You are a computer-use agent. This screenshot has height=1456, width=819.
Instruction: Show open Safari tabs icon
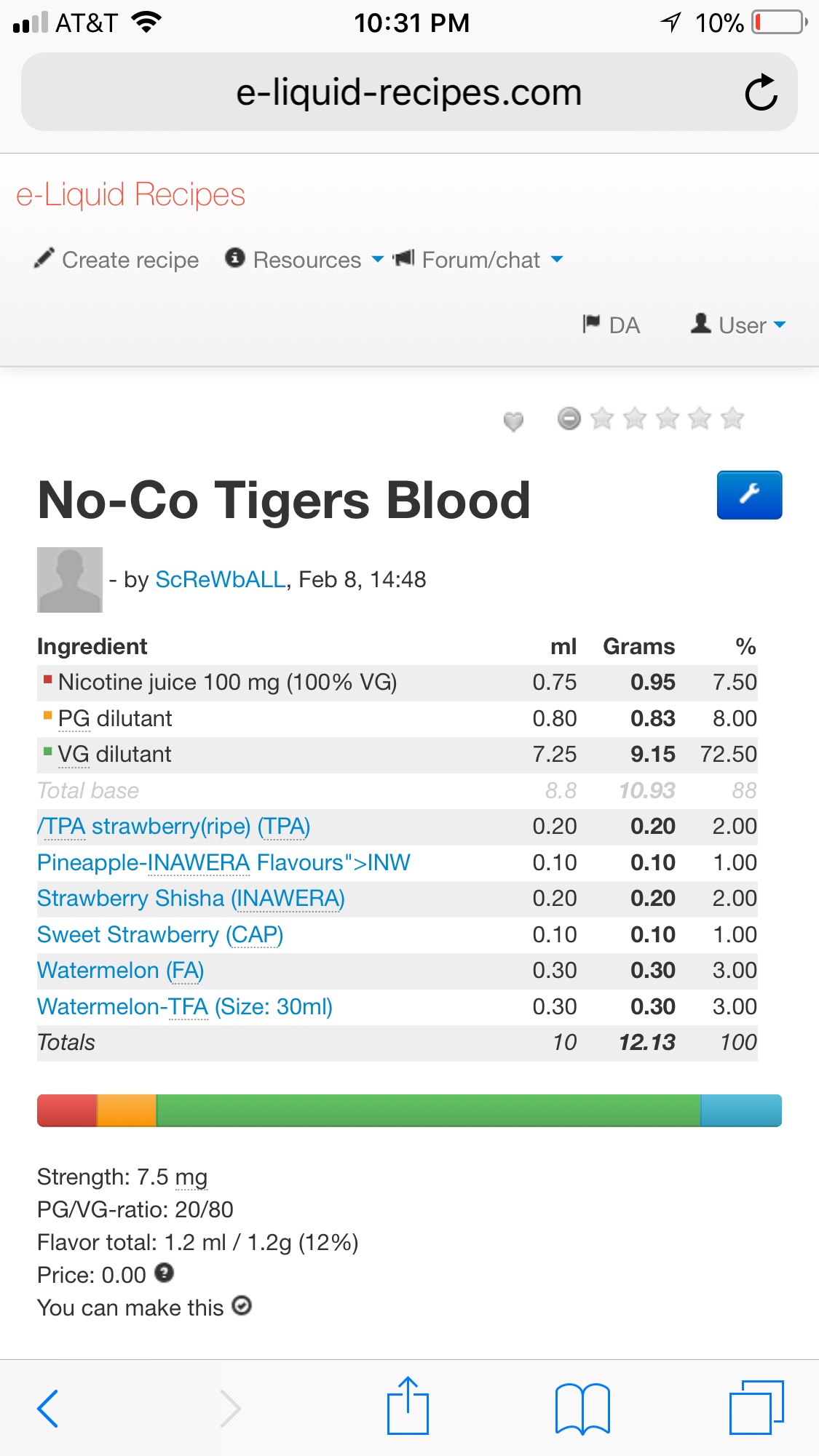(x=756, y=1408)
